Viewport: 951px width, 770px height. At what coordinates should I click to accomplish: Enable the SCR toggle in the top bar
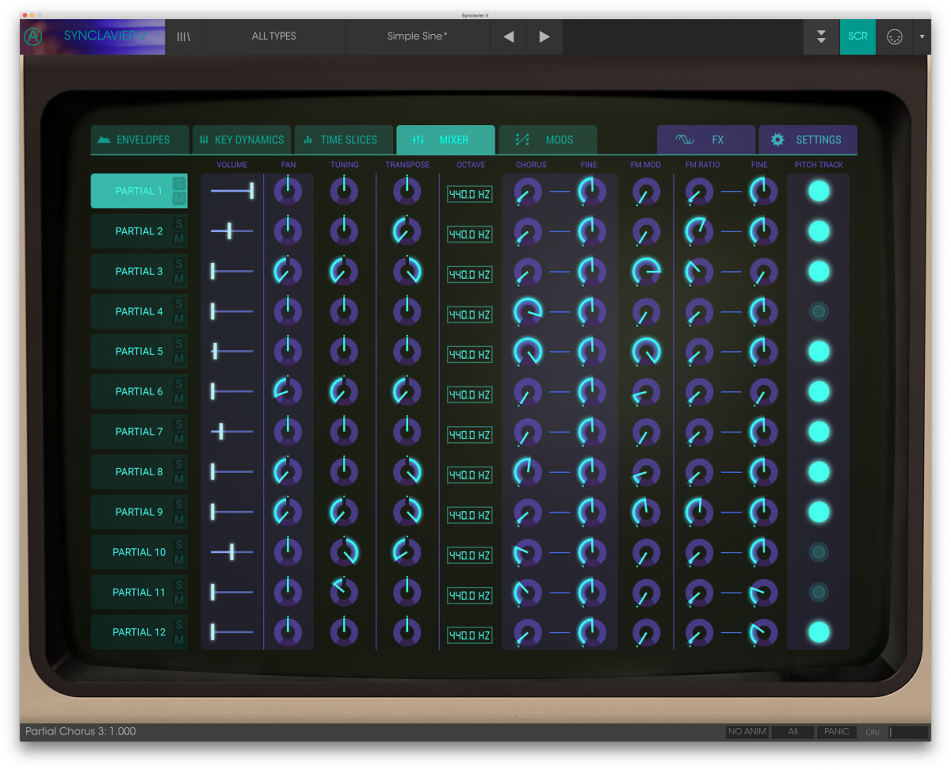point(857,37)
